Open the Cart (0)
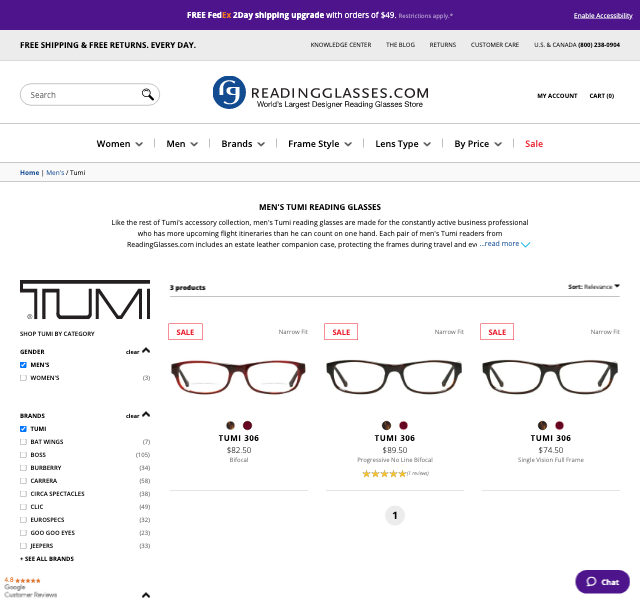Screen dimensions: 640x600 click(602, 96)
